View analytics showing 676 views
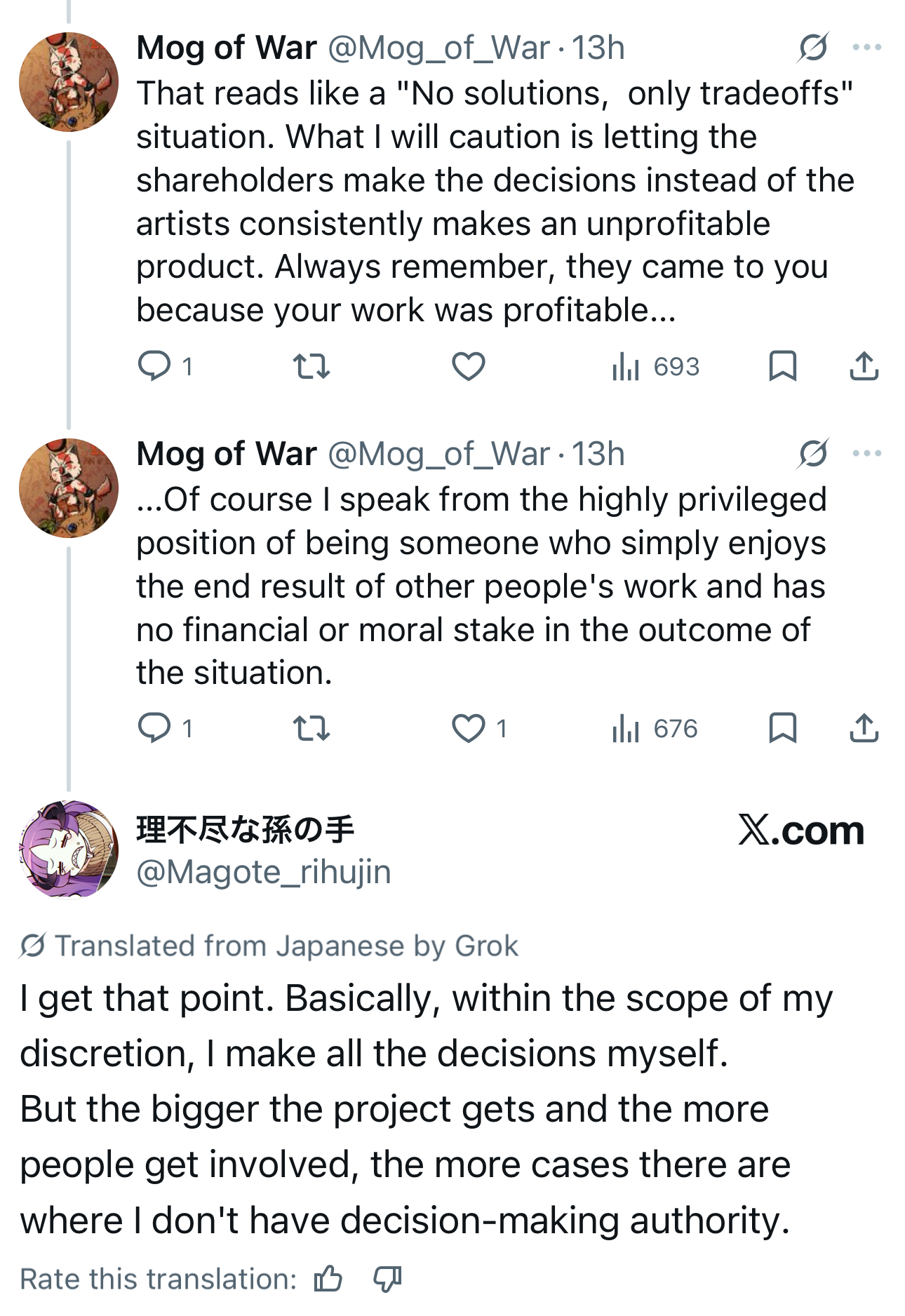This screenshot has width=905, height=1316. pos(655,728)
